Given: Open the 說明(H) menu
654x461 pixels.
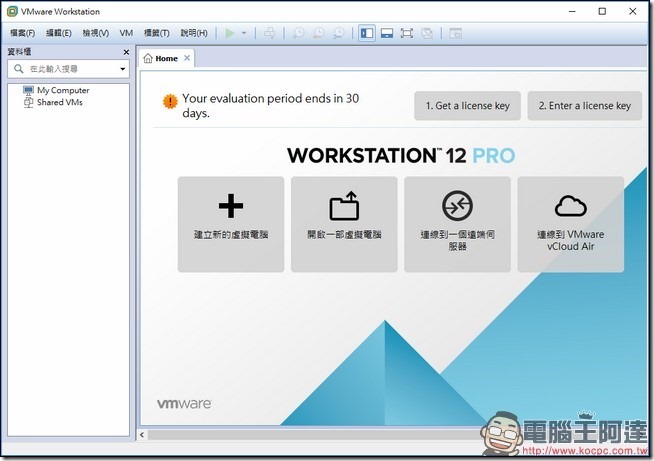Looking at the screenshot, I should tap(194, 33).
